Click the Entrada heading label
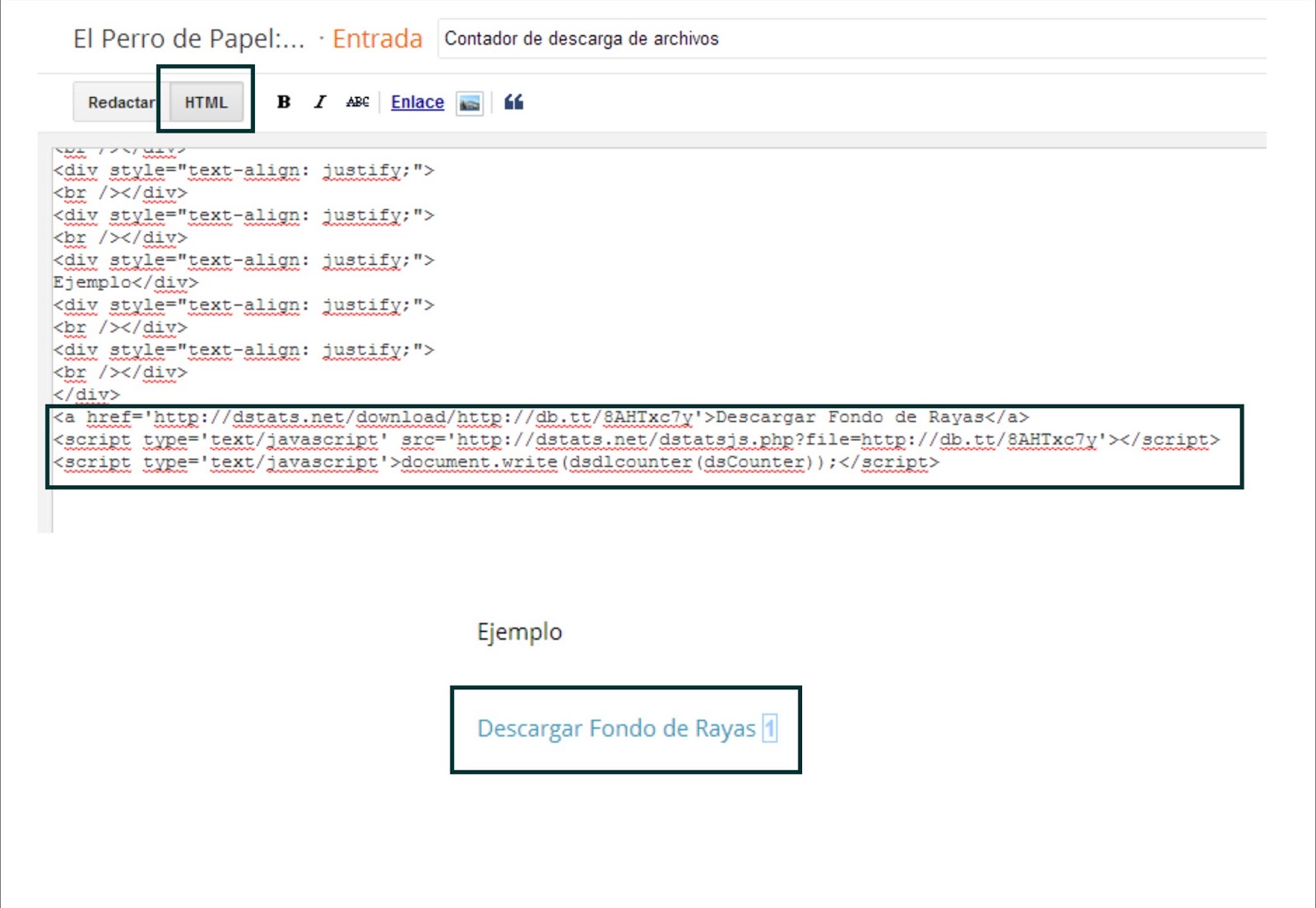 point(378,39)
